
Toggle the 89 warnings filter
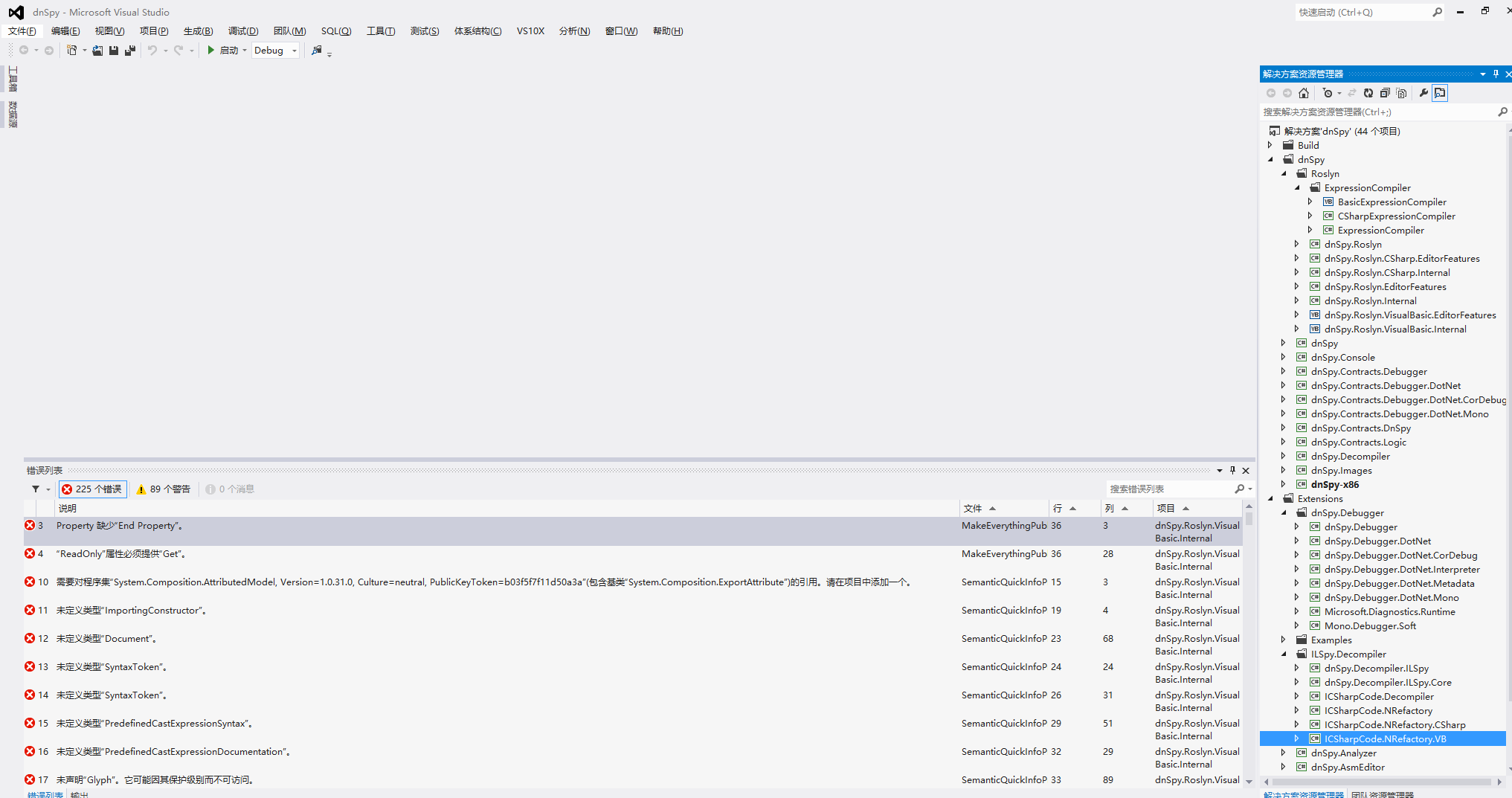[163, 489]
